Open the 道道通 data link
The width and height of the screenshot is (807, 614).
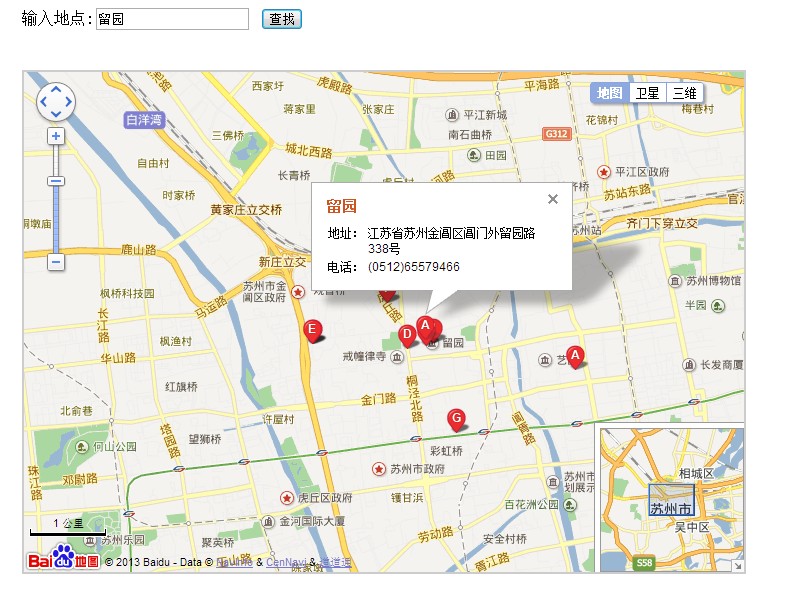pyautogui.click(x=336, y=562)
